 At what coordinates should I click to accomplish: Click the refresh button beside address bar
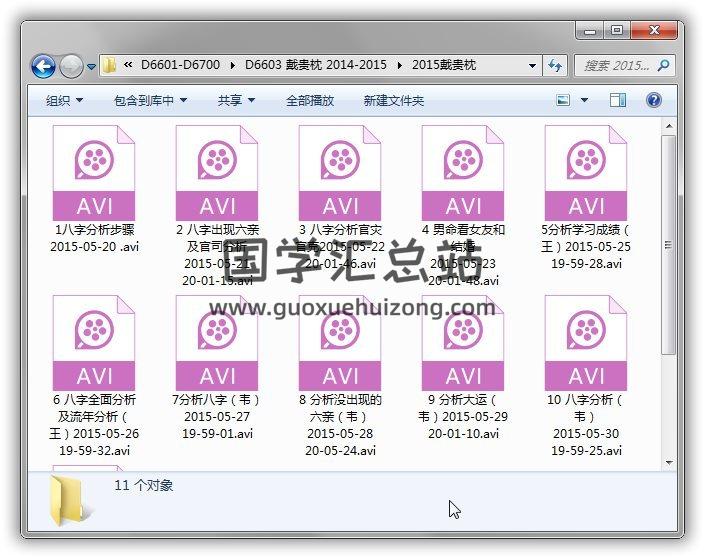555,66
